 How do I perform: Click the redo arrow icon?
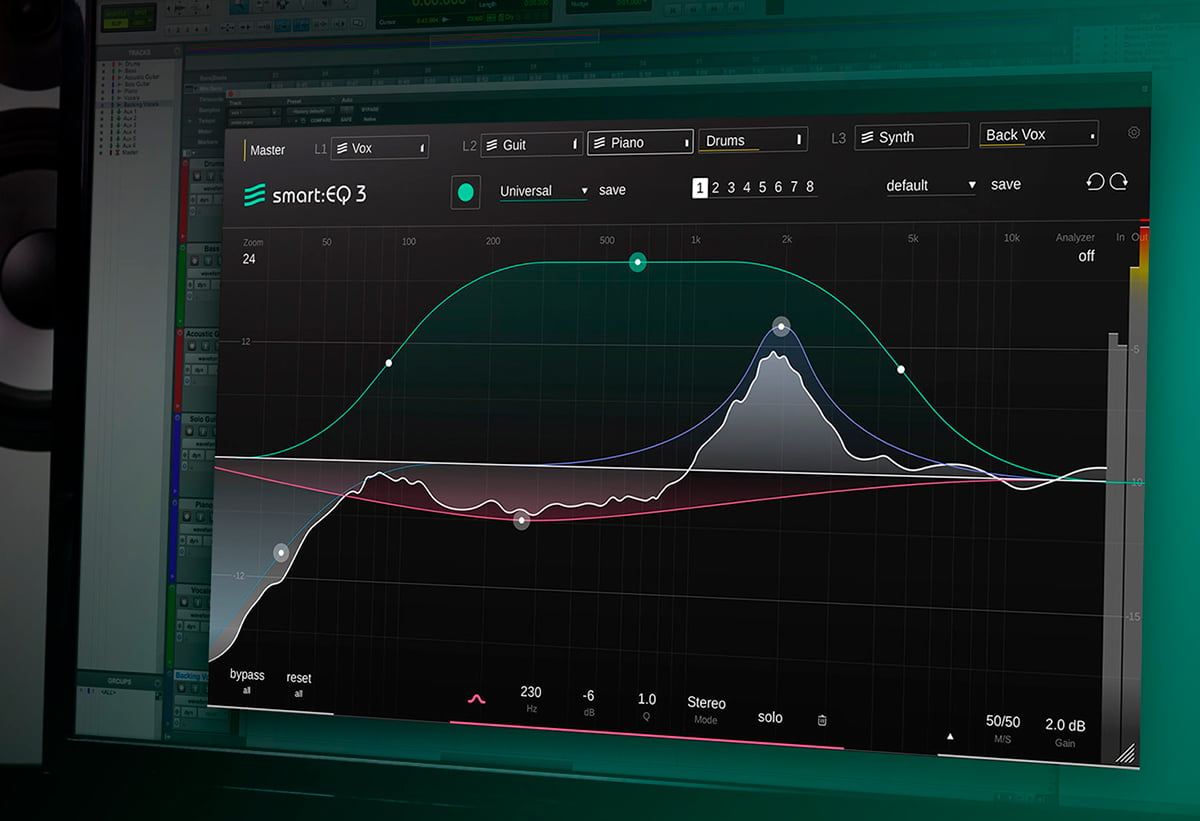(x=1119, y=182)
